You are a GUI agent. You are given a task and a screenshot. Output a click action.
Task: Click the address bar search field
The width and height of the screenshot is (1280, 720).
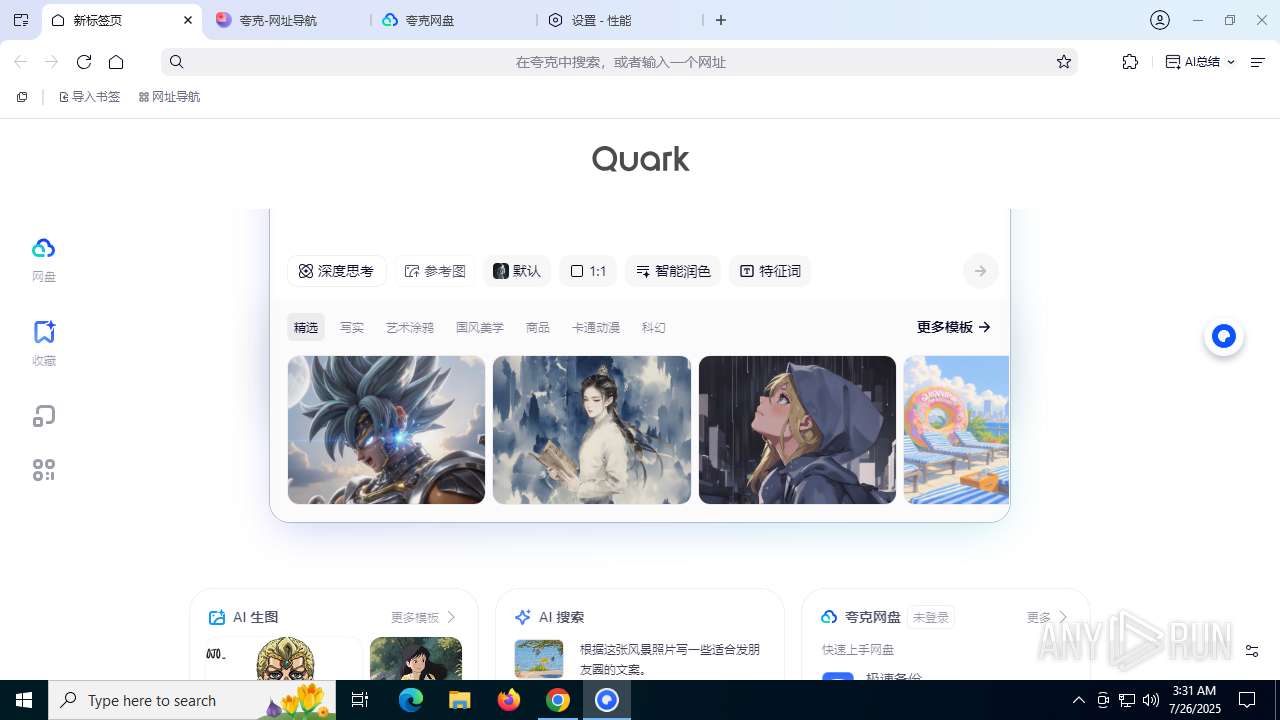[x=620, y=62]
